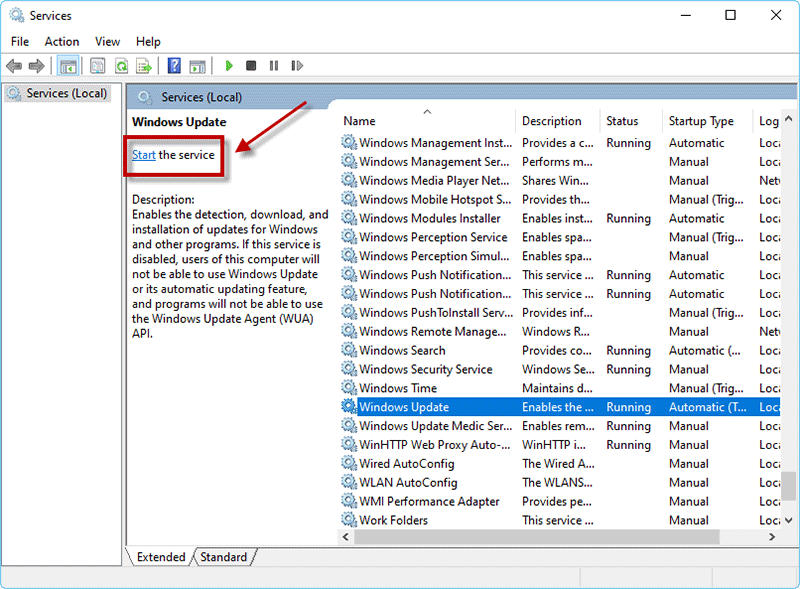
Task: Click the gear icon beside Wired AutoConfig
Action: tap(349, 463)
